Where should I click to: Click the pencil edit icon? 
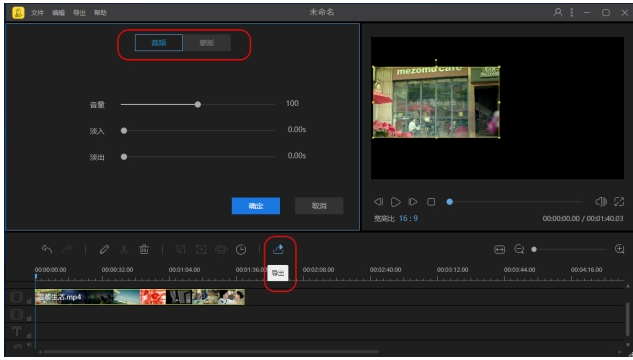[104, 249]
